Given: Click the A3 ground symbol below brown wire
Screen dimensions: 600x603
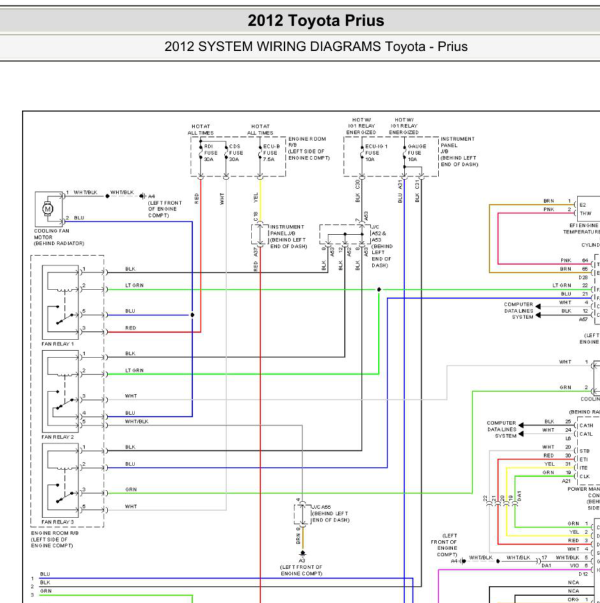Looking at the screenshot, I should pyautogui.click(x=302, y=554).
